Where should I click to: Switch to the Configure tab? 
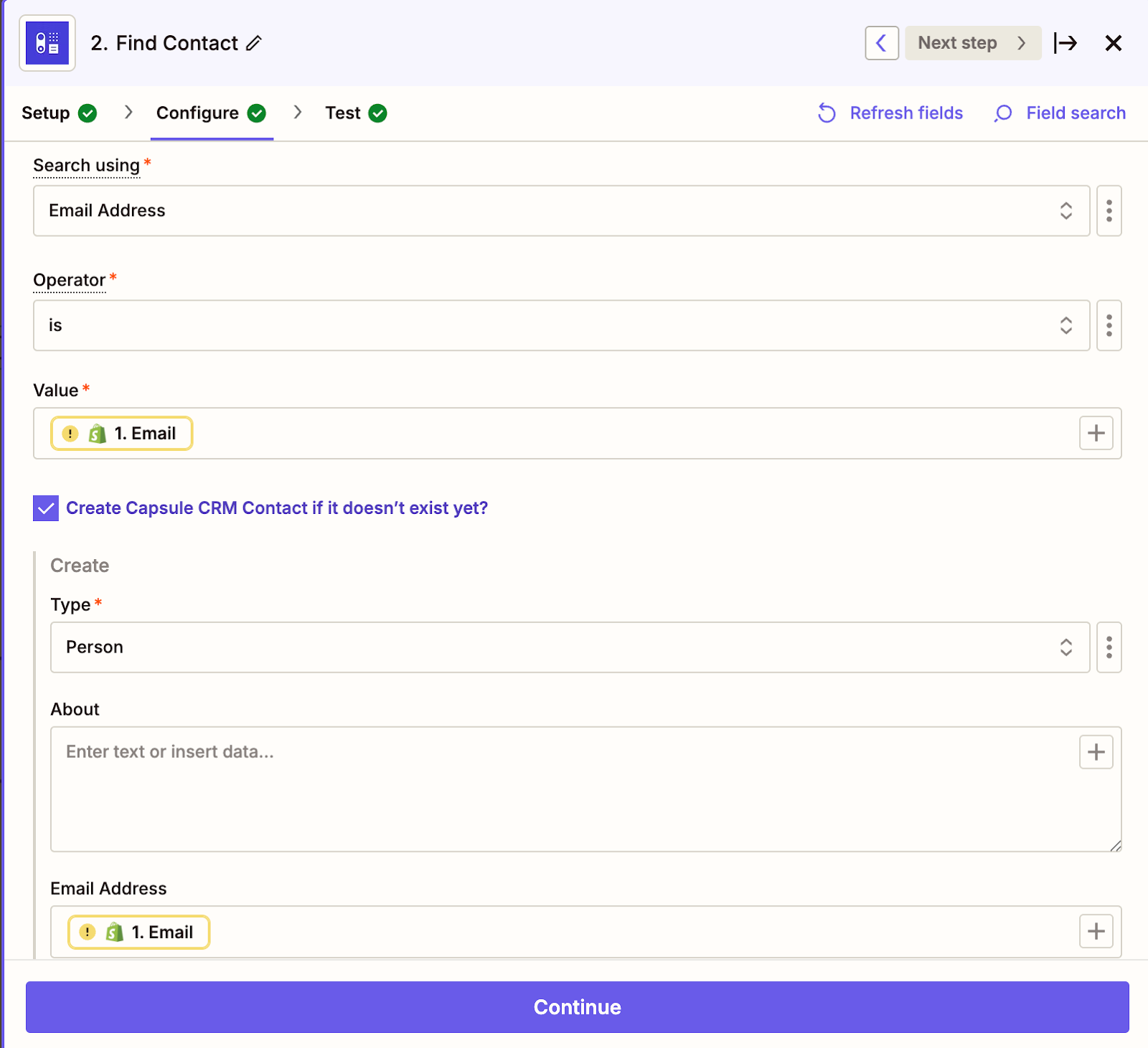coord(211,113)
